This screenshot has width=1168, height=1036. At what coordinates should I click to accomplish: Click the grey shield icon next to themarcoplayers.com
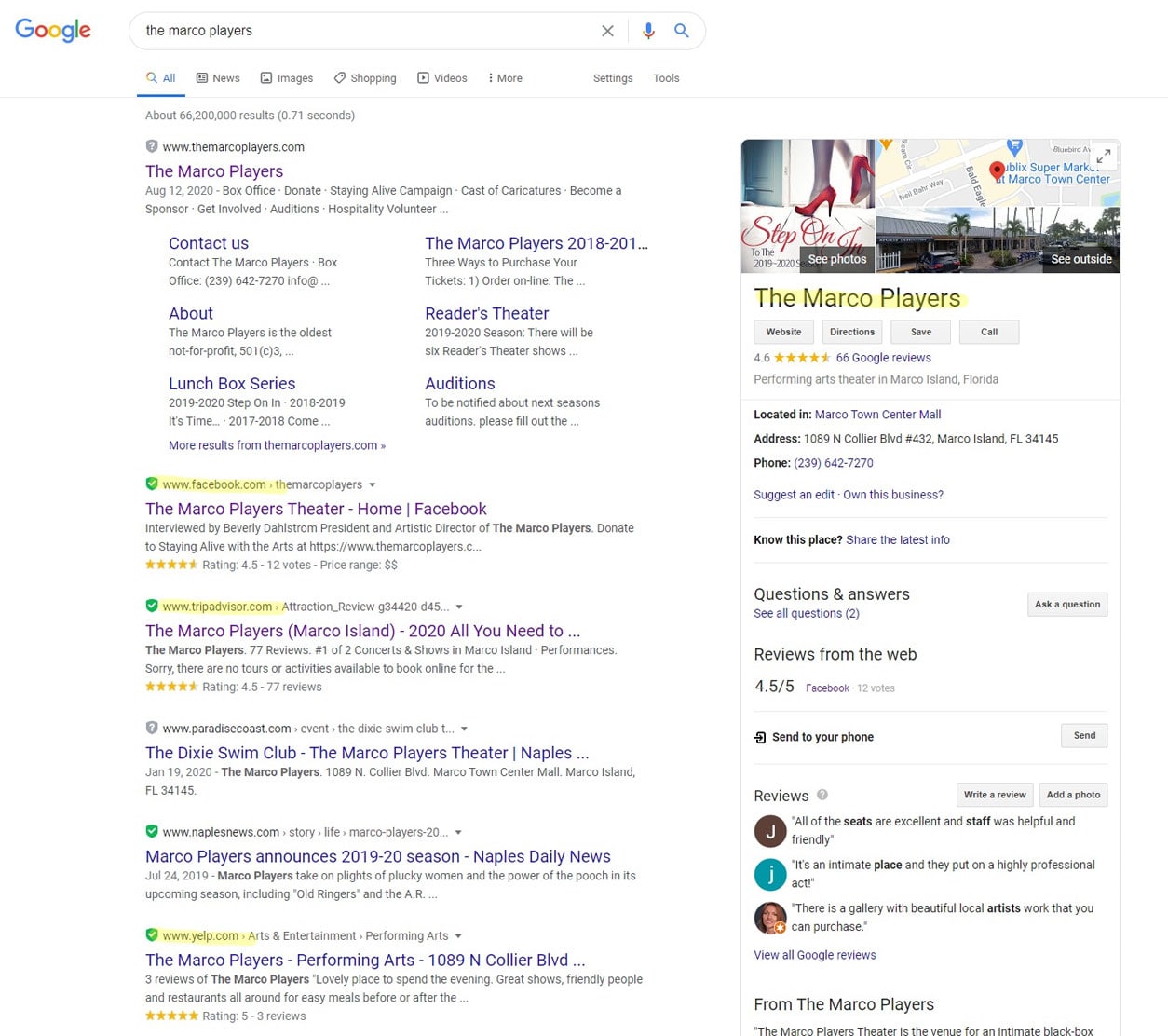point(152,146)
